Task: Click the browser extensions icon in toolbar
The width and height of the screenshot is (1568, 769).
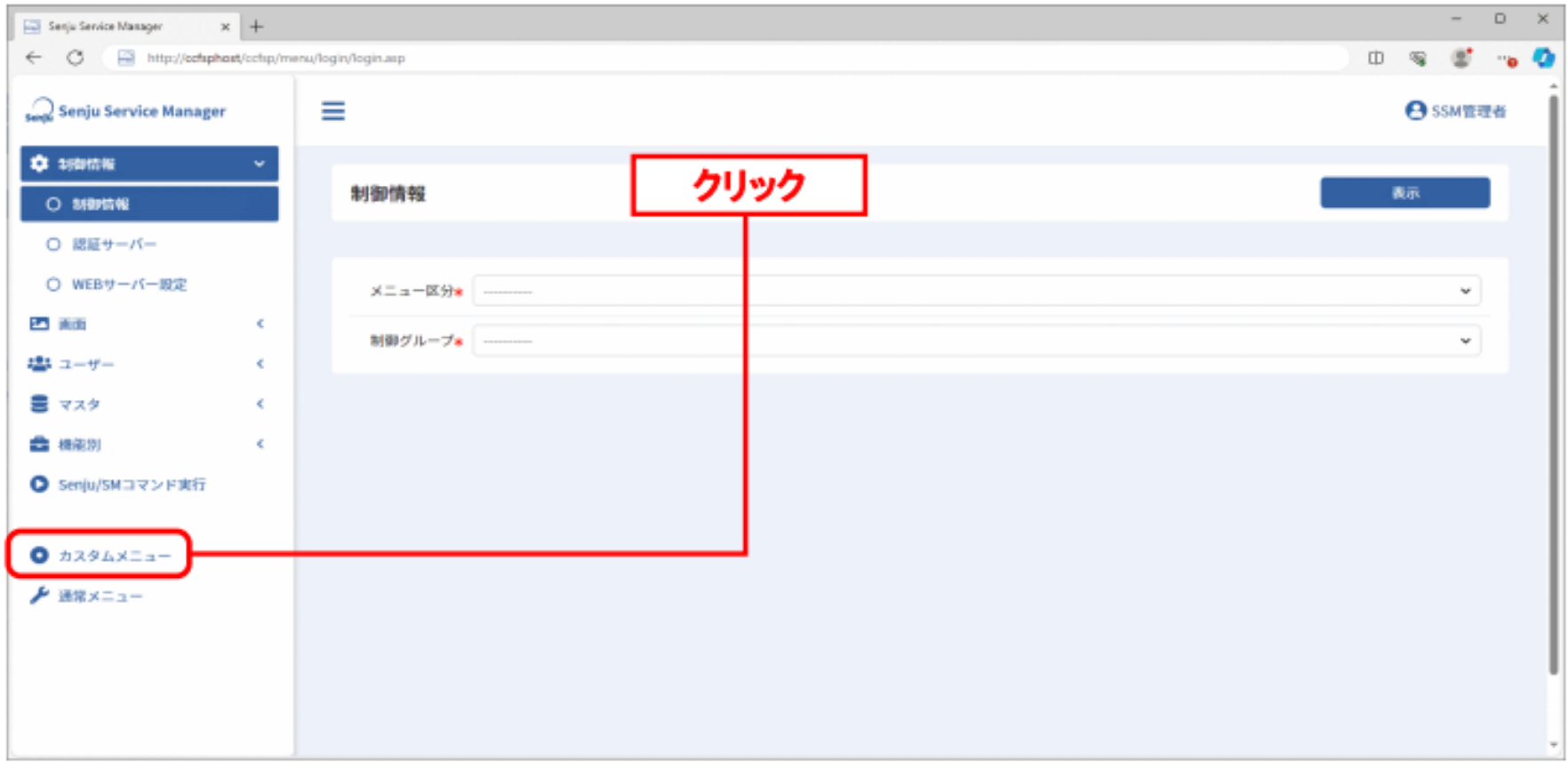Action: point(1418,59)
